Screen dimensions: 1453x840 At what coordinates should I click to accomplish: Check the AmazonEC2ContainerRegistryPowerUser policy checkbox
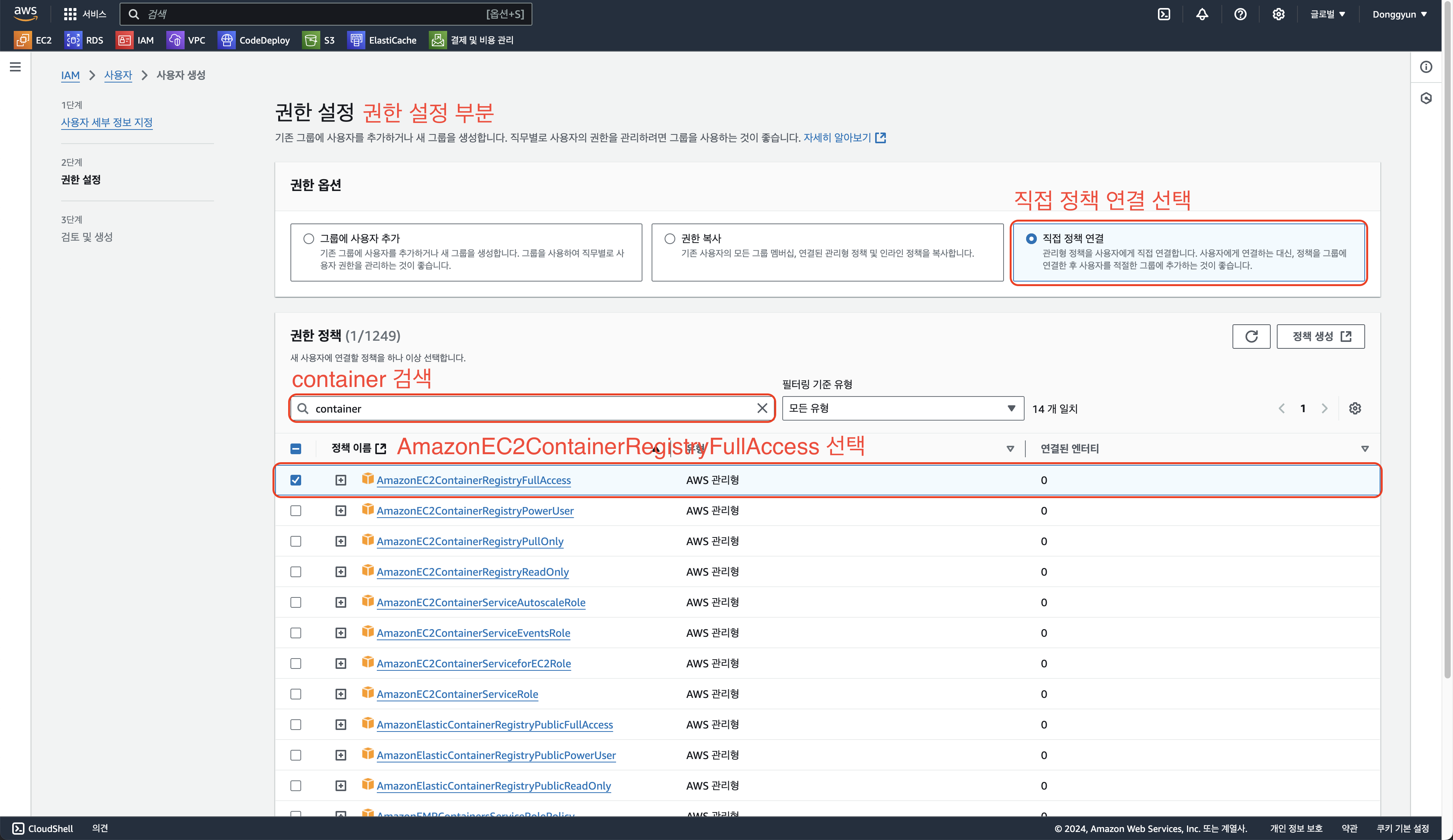click(x=296, y=511)
